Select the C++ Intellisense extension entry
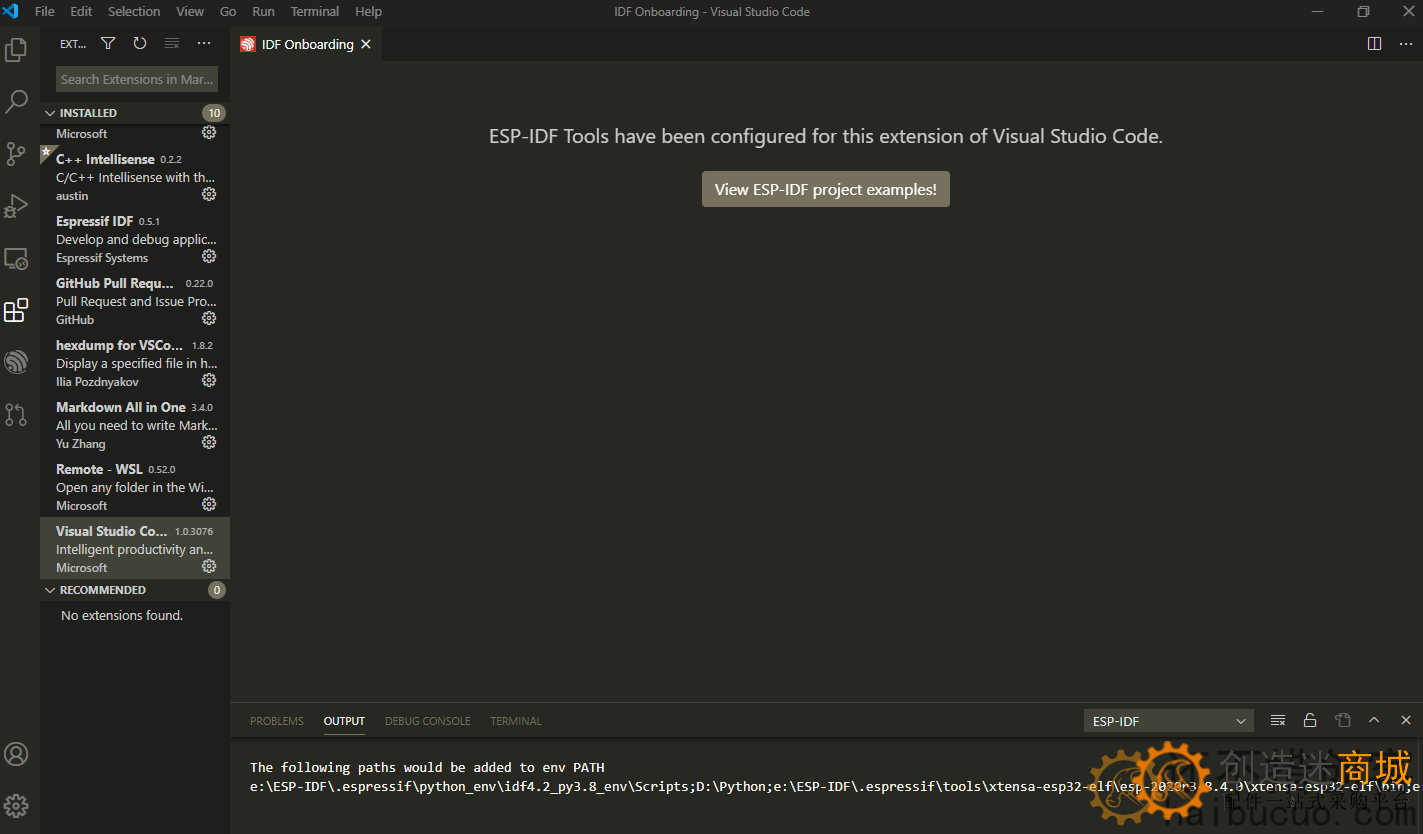 point(135,176)
